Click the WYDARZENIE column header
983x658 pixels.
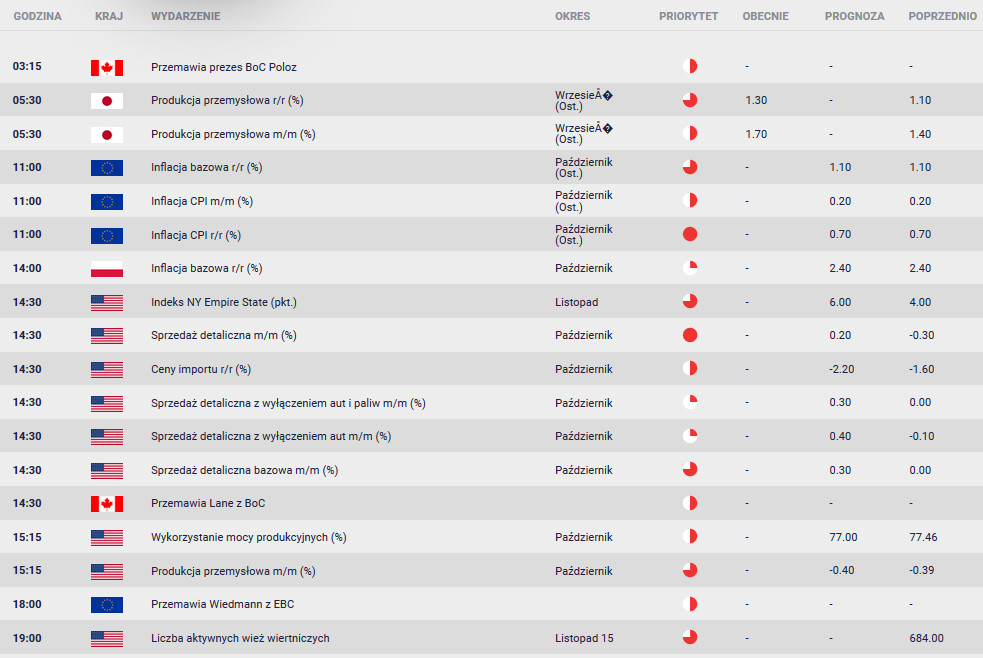[x=186, y=16]
